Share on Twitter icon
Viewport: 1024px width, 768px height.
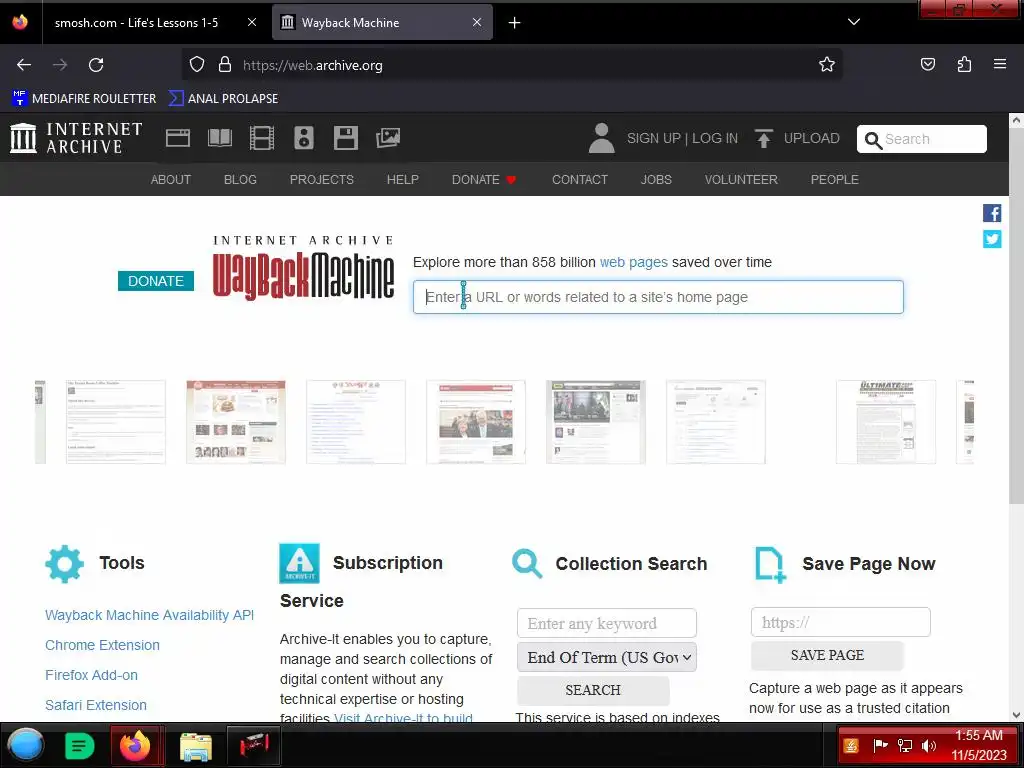[x=992, y=239]
